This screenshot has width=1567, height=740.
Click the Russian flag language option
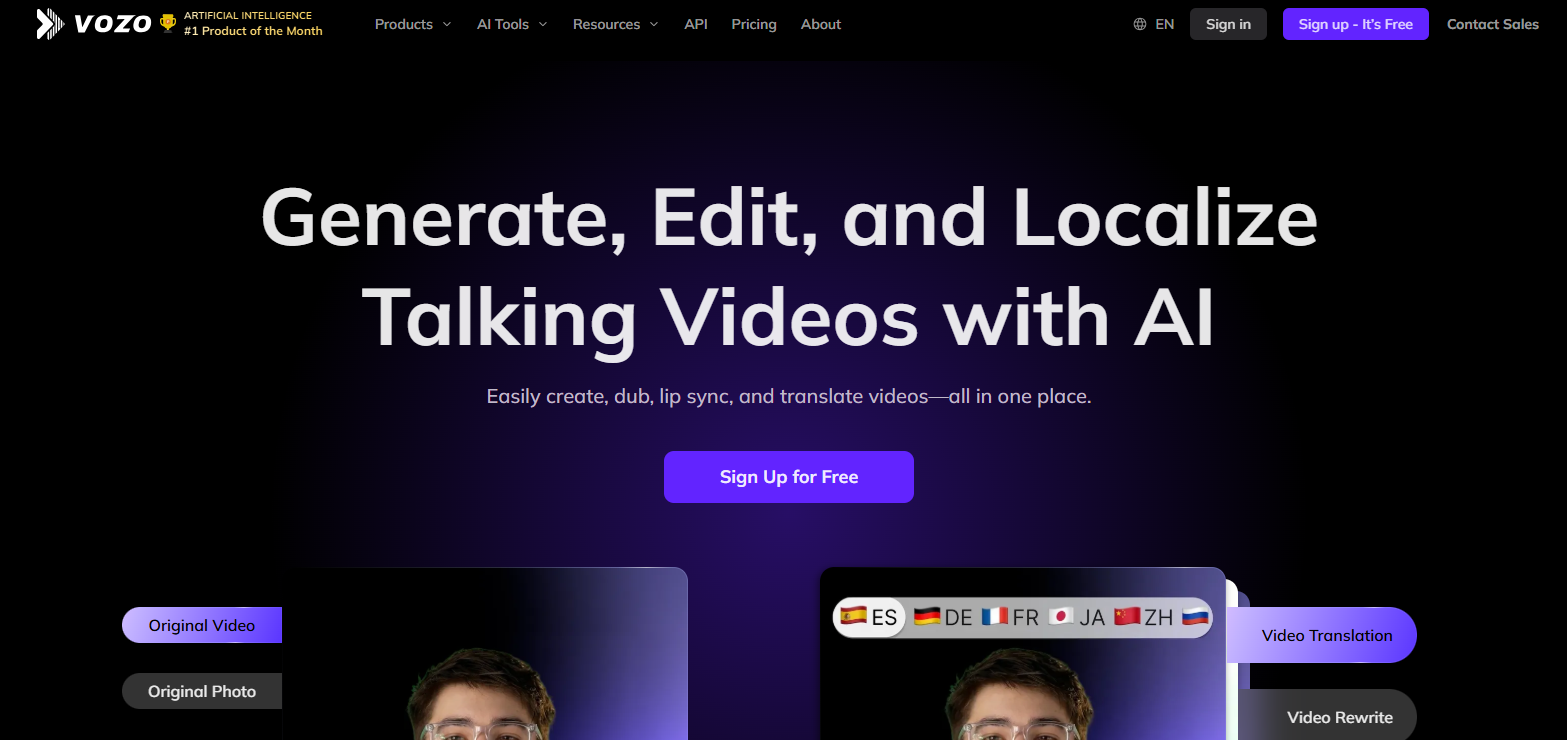pyautogui.click(x=1196, y=617)
